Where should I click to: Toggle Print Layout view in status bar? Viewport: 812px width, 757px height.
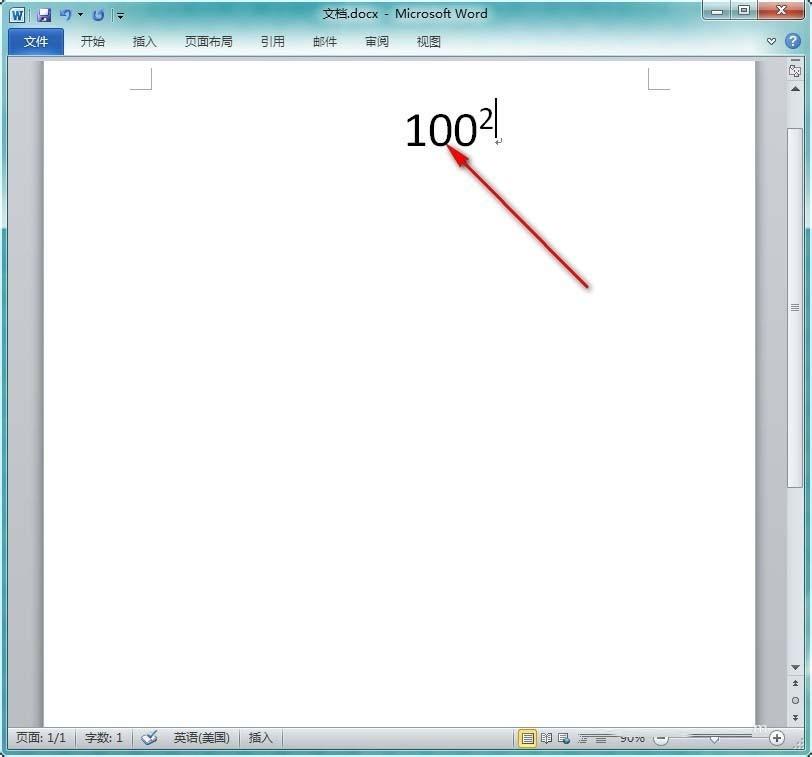[x=528, y=738]
